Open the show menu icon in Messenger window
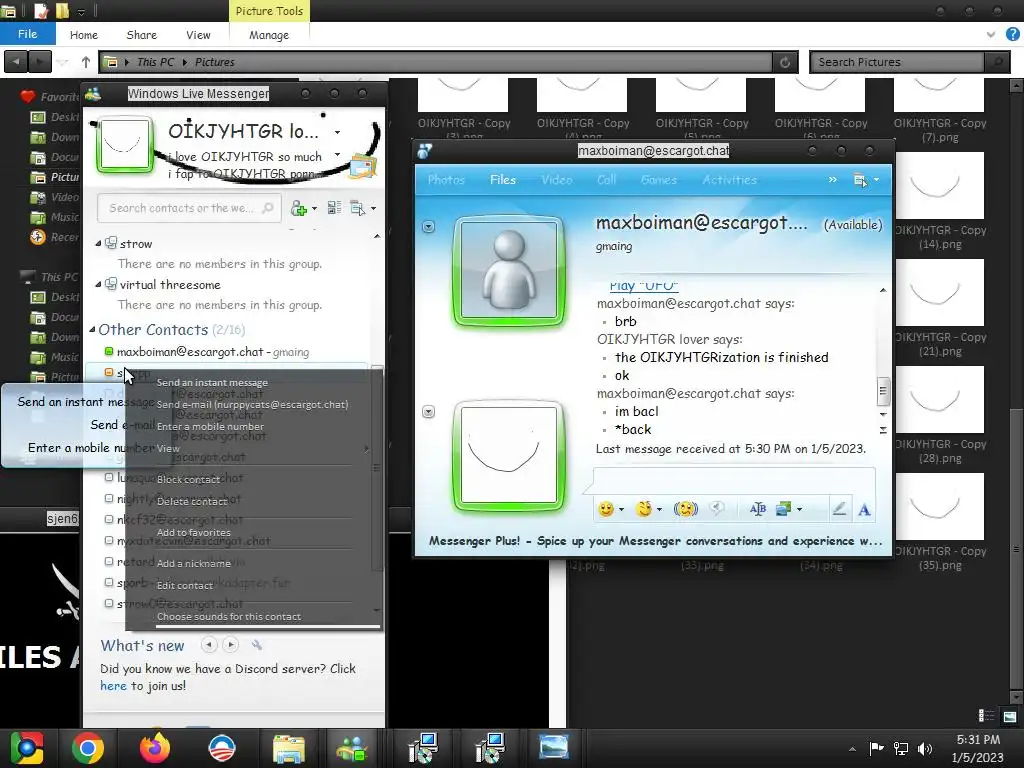Image resolution: width=1024 pixels, height=768 pixels. click(360, 208)
